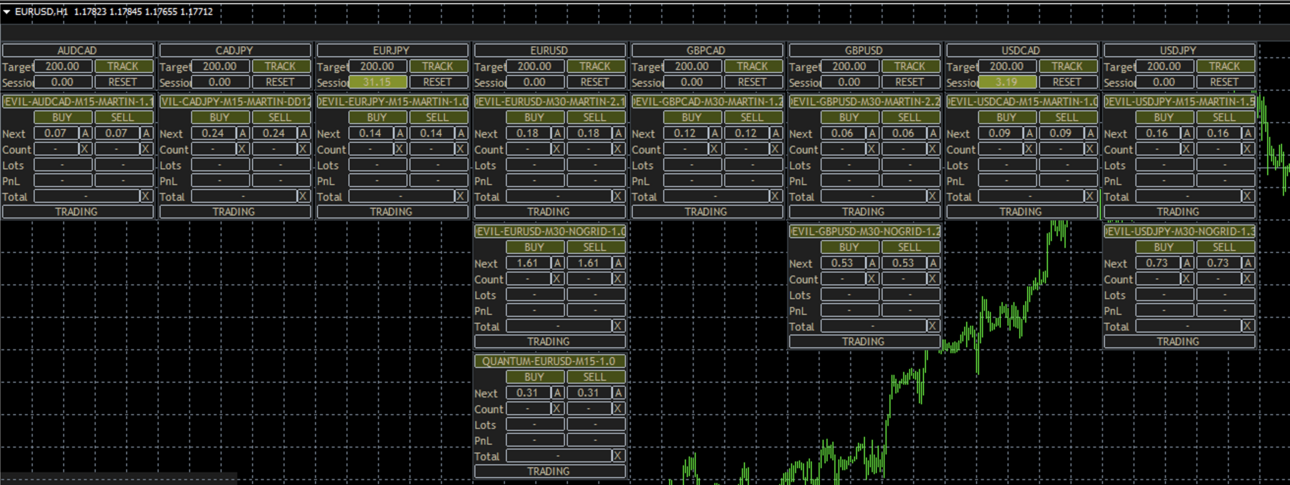This screenshot has width=1290, height=485.
Task: Reset the EURJPY session
Action: coord(439,82)
